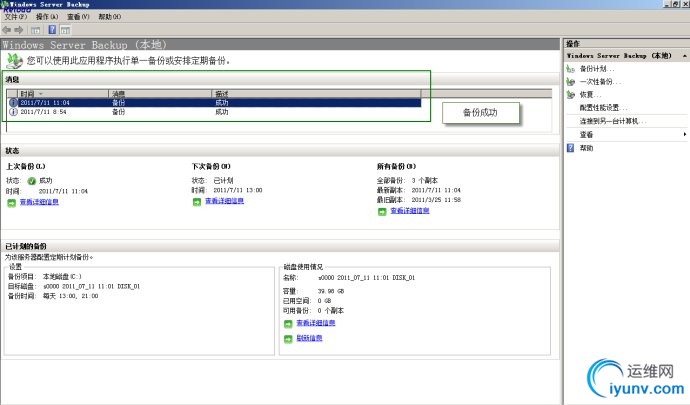
Task: Click the next backup time 2011/7/11 13:00
Action: coord(238,190)
